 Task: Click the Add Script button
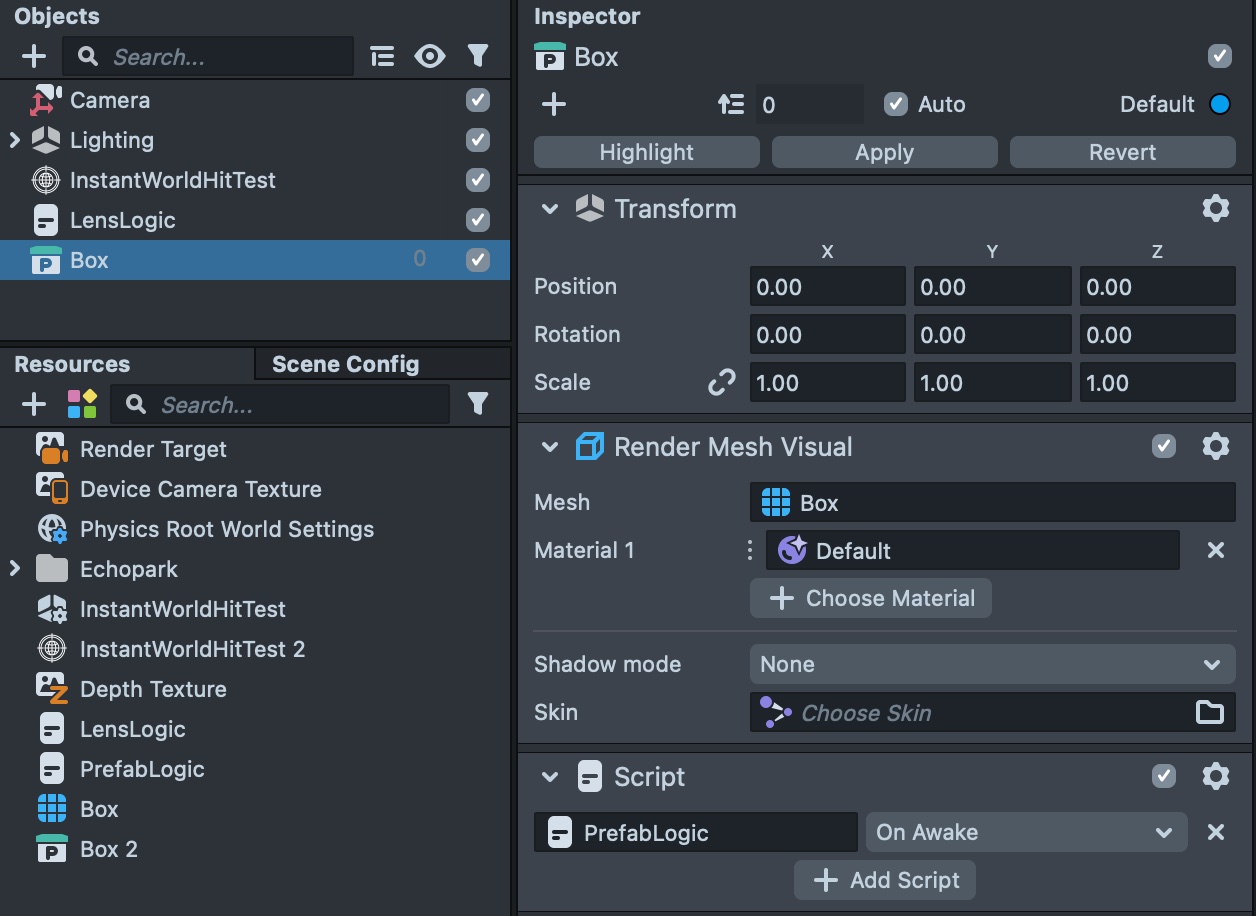pos(885,880)
